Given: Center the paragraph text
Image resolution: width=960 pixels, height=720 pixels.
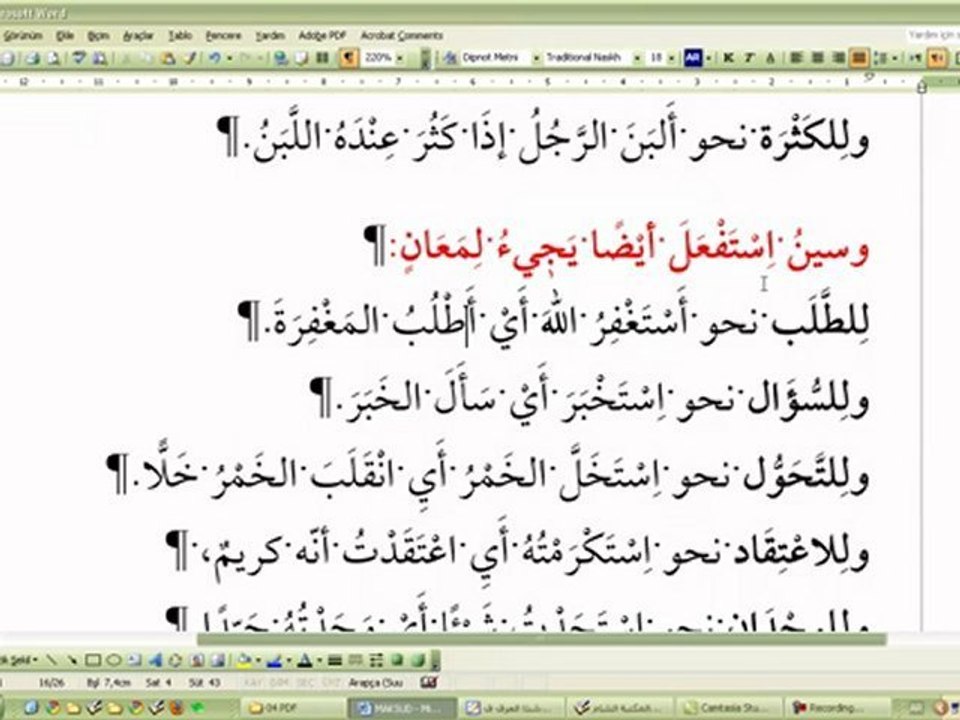Looking at the screenshot, I should click(818, 58).
